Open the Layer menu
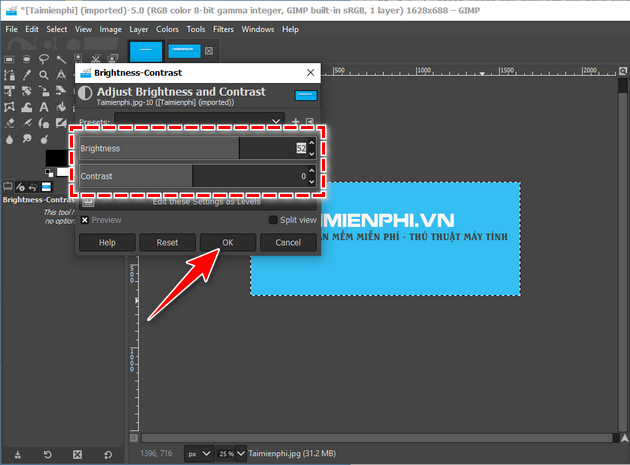The image size is (630, 465). click(139, 29)
